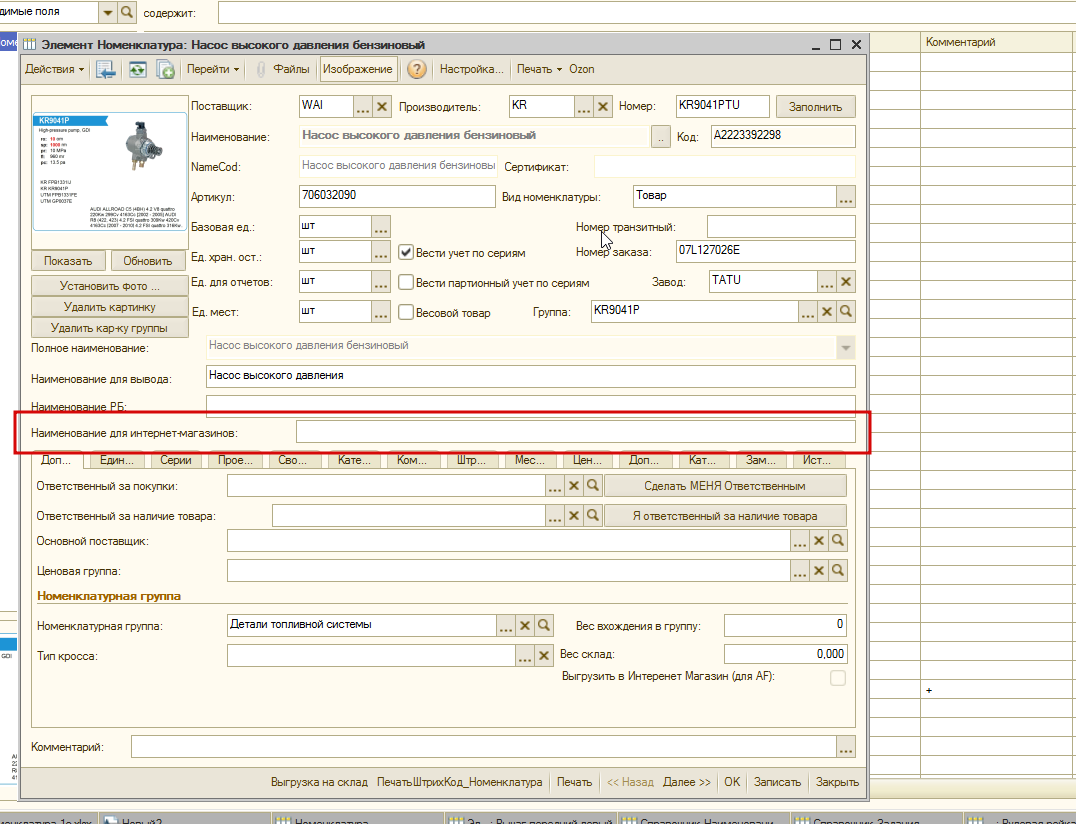Clear the Поставщик field with X icon
The height and width of the screenshot is (824, 1076).
(x=382, y=106)
